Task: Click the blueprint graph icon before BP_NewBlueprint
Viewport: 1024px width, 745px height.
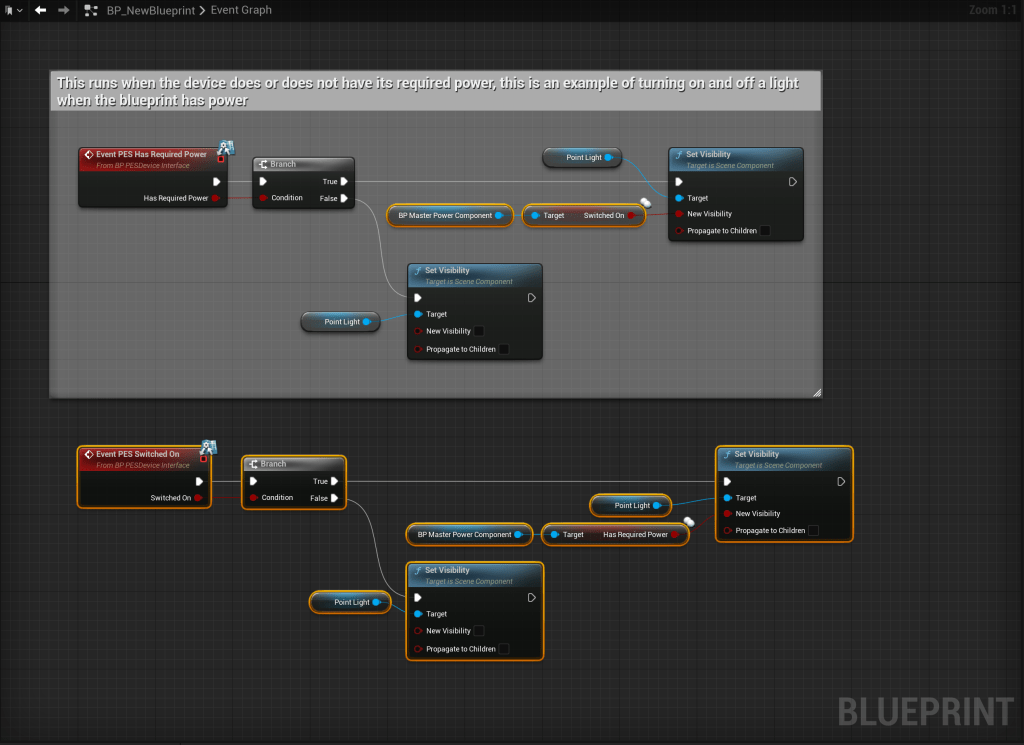Action: tap(91, 10)
